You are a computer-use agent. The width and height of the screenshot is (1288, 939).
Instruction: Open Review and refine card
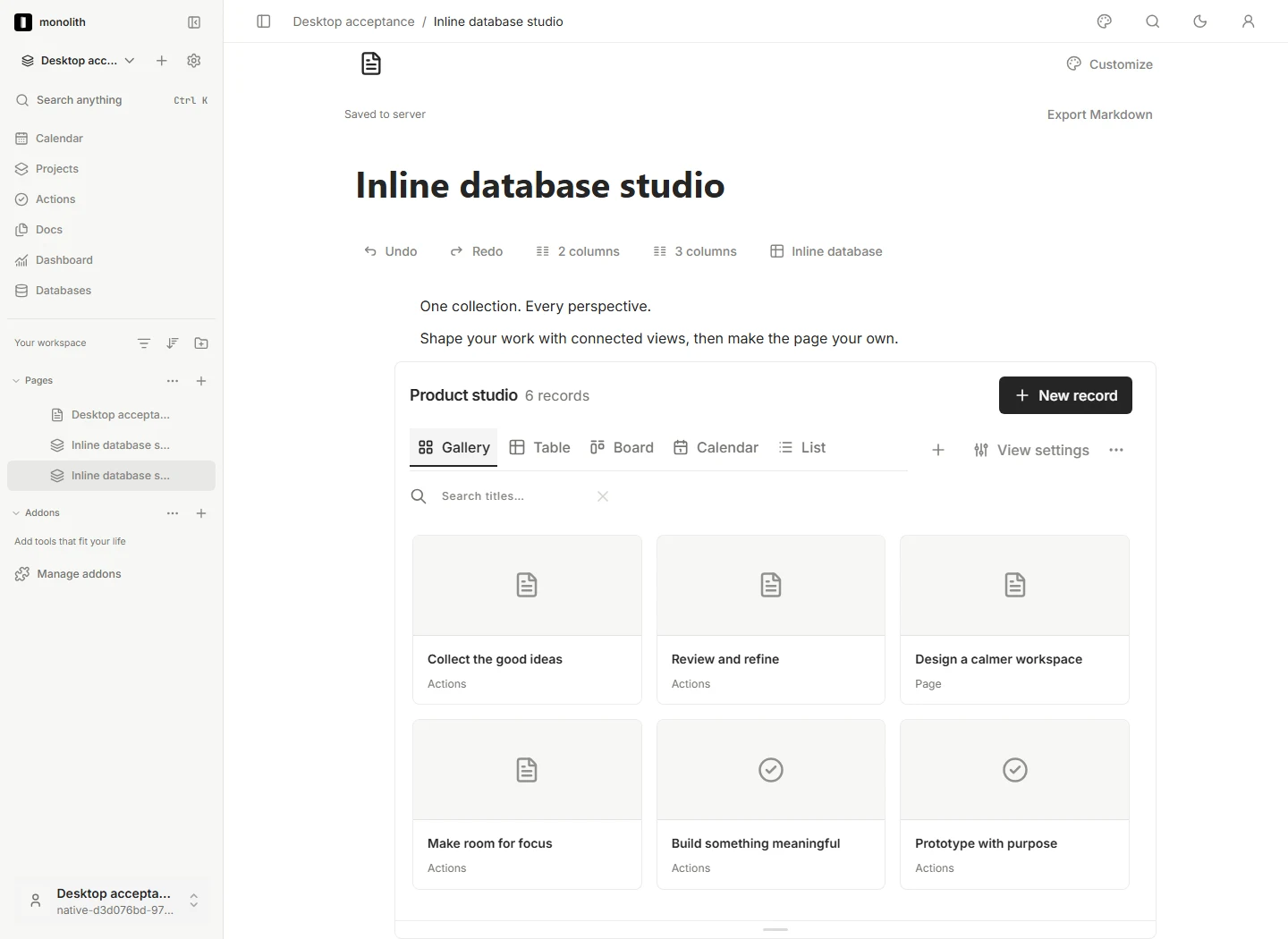pyautogui.click(x=771, y=620)
